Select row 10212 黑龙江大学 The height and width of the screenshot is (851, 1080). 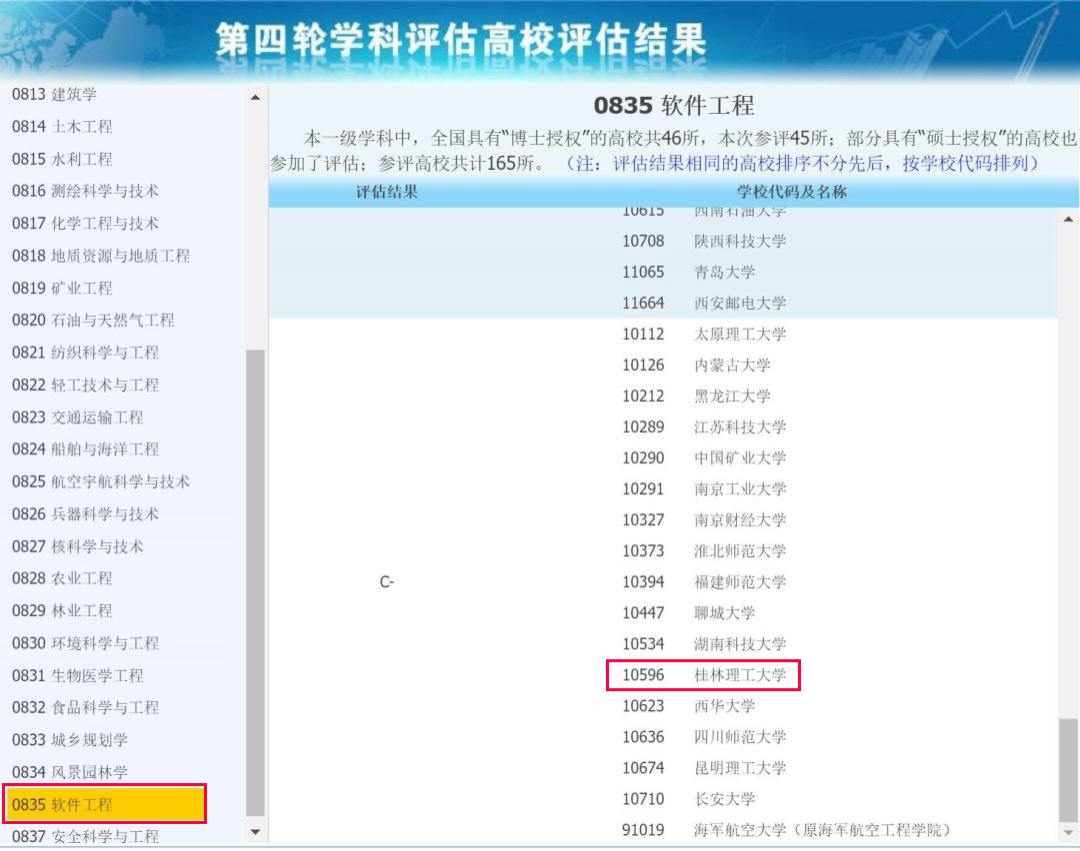tap(696, 396)
